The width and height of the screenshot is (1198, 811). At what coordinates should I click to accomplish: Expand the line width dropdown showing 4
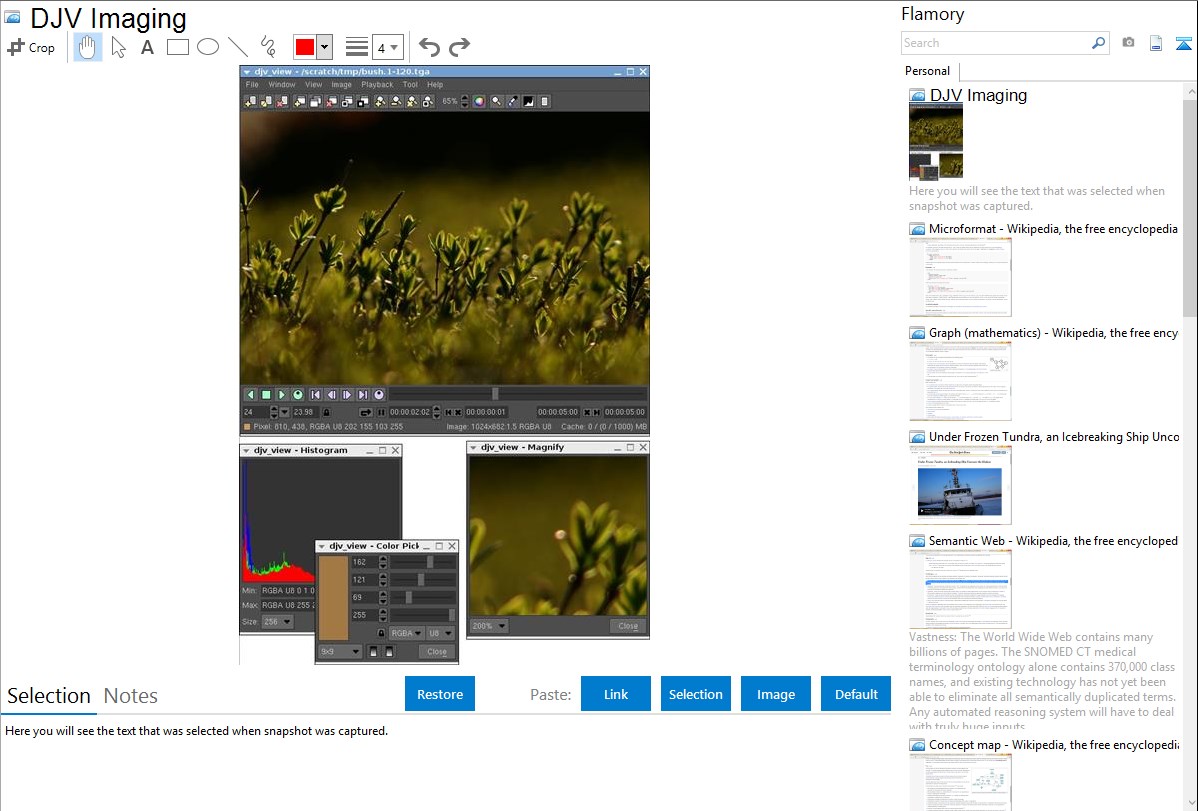click(387, 47)
